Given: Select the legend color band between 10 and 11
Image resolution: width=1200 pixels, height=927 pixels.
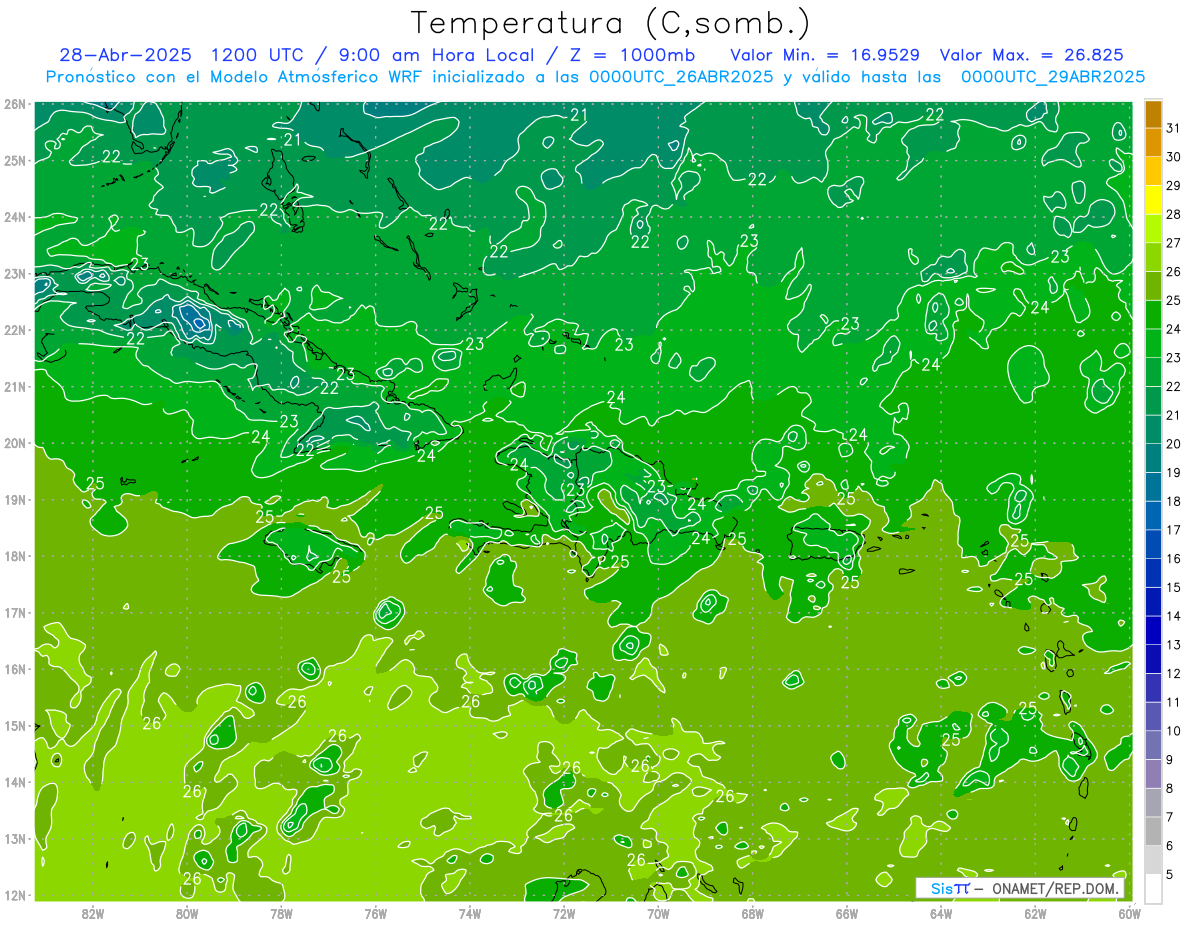Looking at the screenshot, I should point(1153,716).
